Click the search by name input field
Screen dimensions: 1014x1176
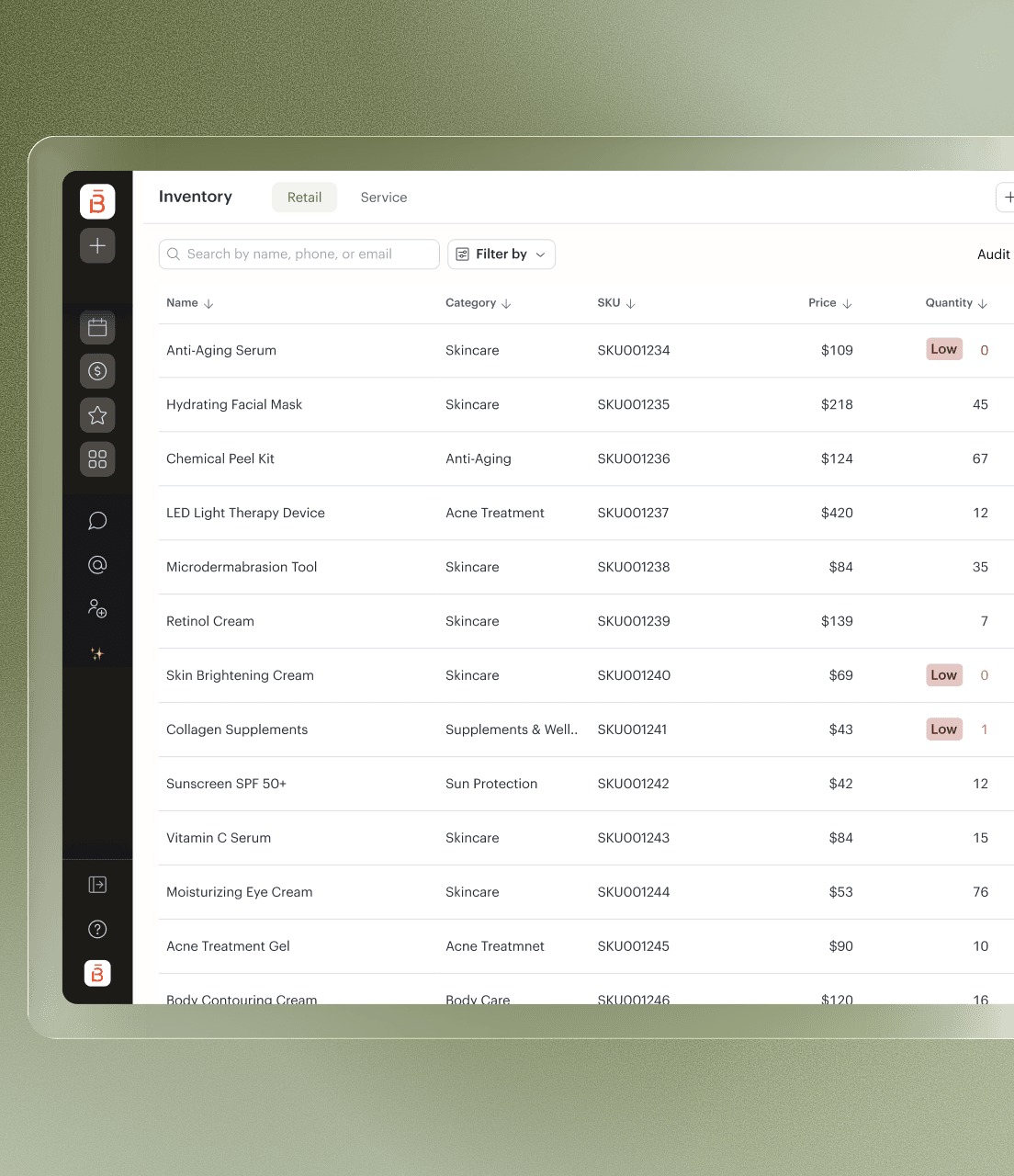click(299, 254)
